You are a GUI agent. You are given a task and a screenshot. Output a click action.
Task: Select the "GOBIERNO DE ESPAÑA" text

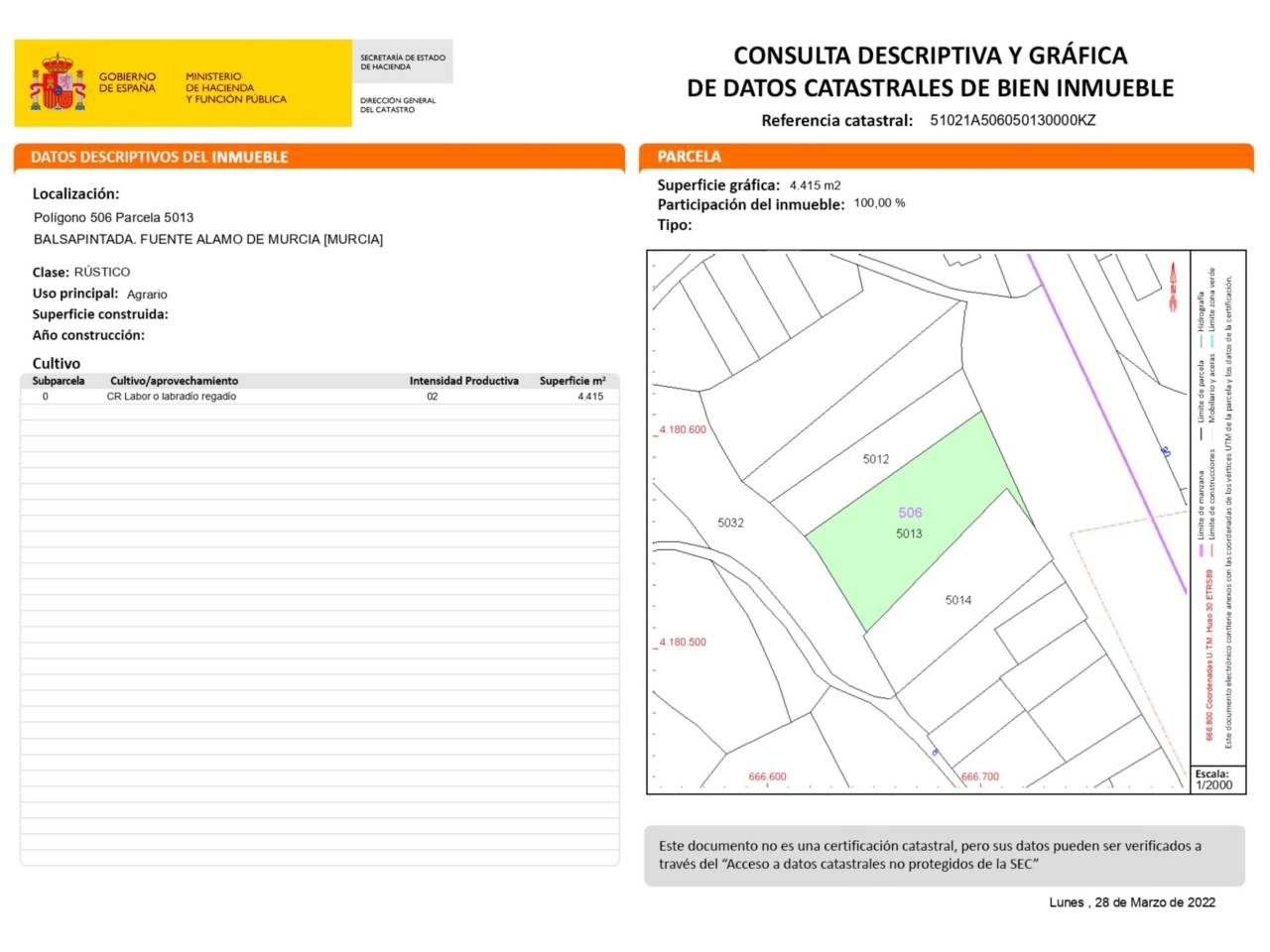[x=127, y=82]
